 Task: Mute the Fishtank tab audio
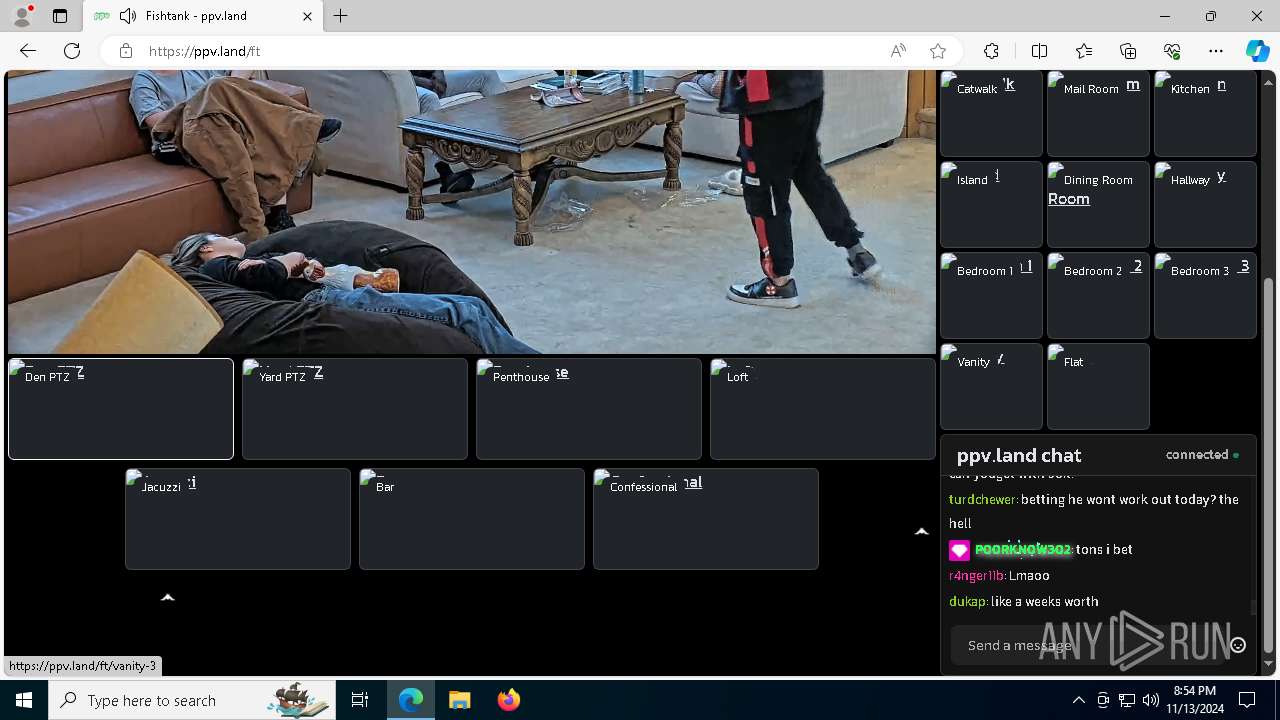coord(127,16)
